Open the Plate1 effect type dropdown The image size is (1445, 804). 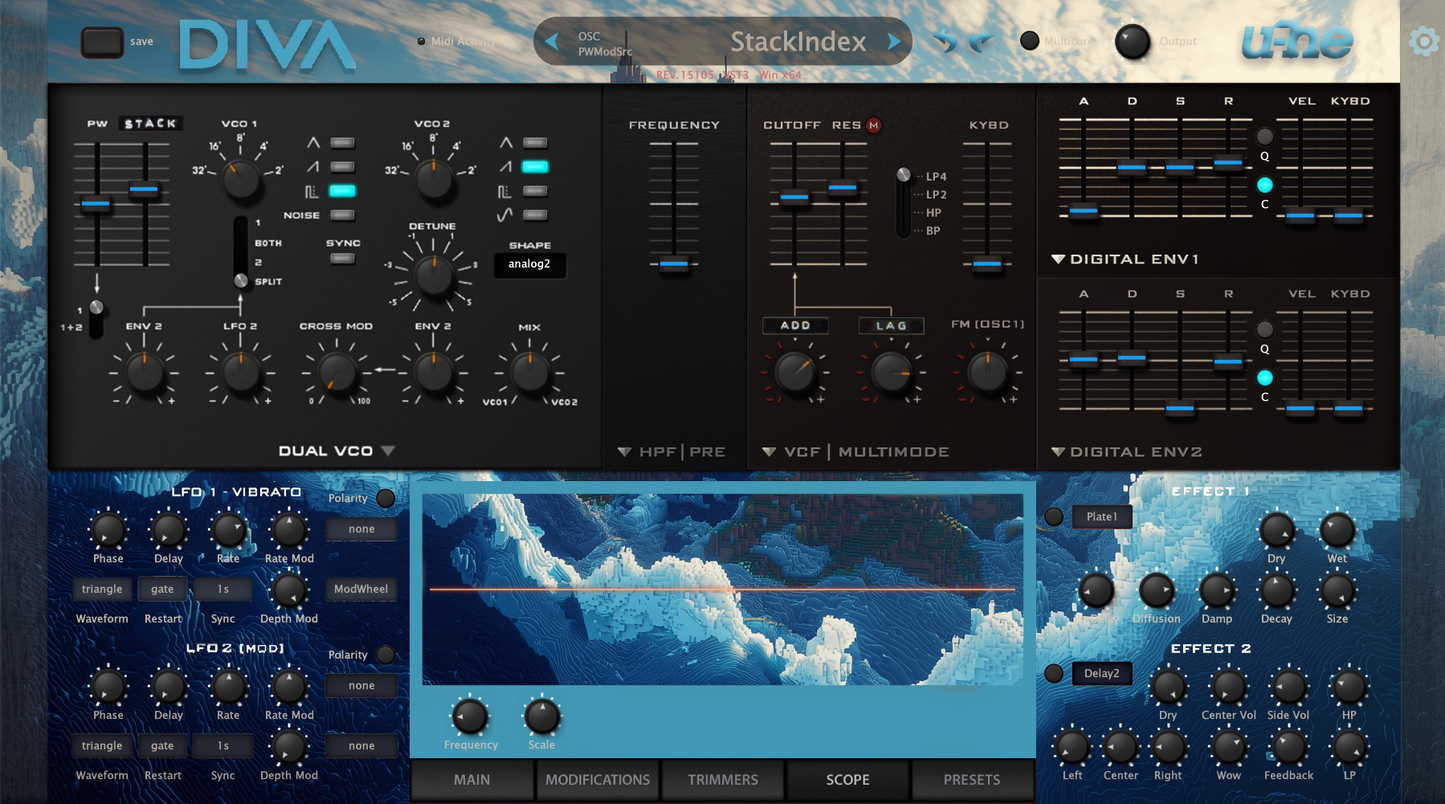[1102, 517]
